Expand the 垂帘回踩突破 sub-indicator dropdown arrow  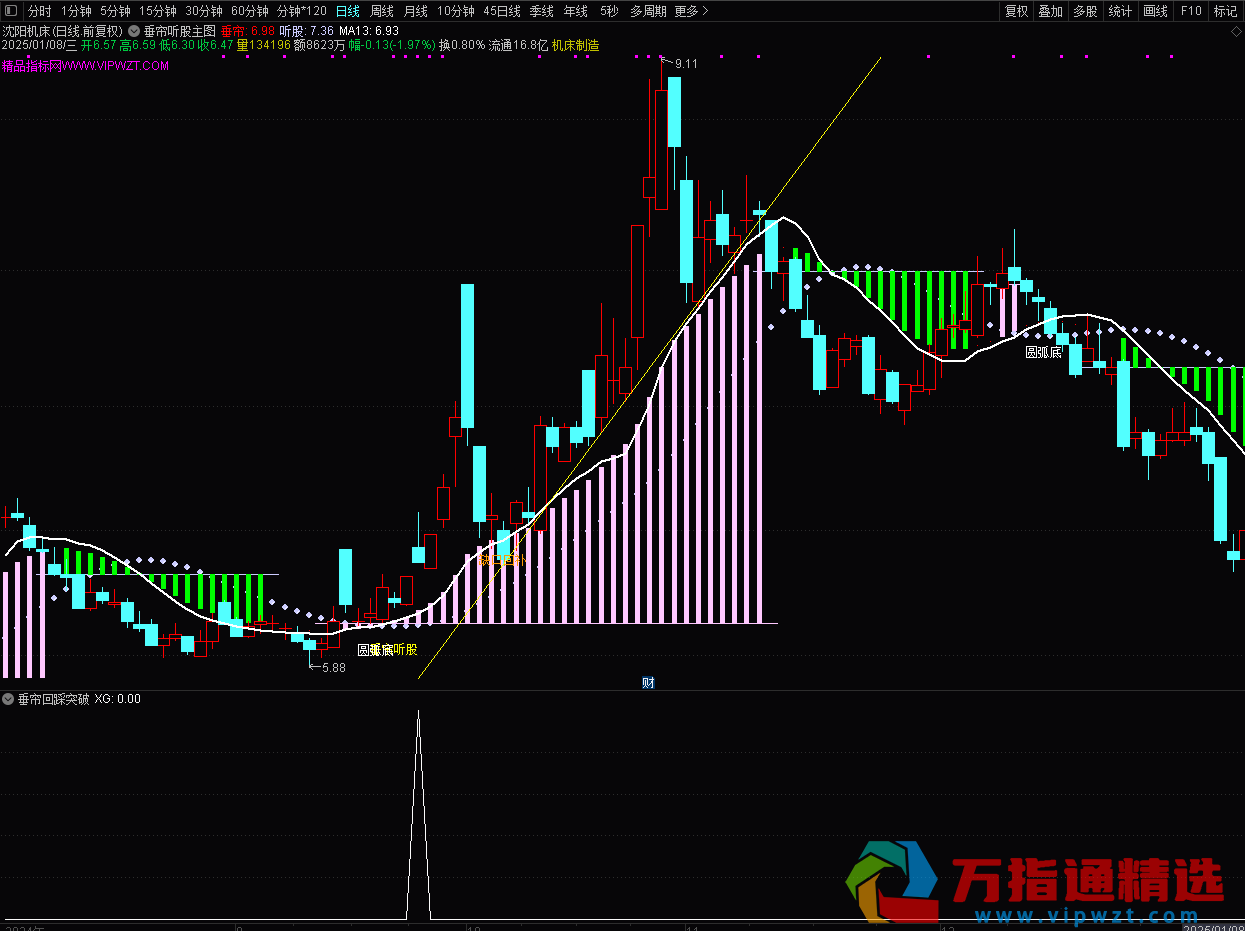pos(9,699)
